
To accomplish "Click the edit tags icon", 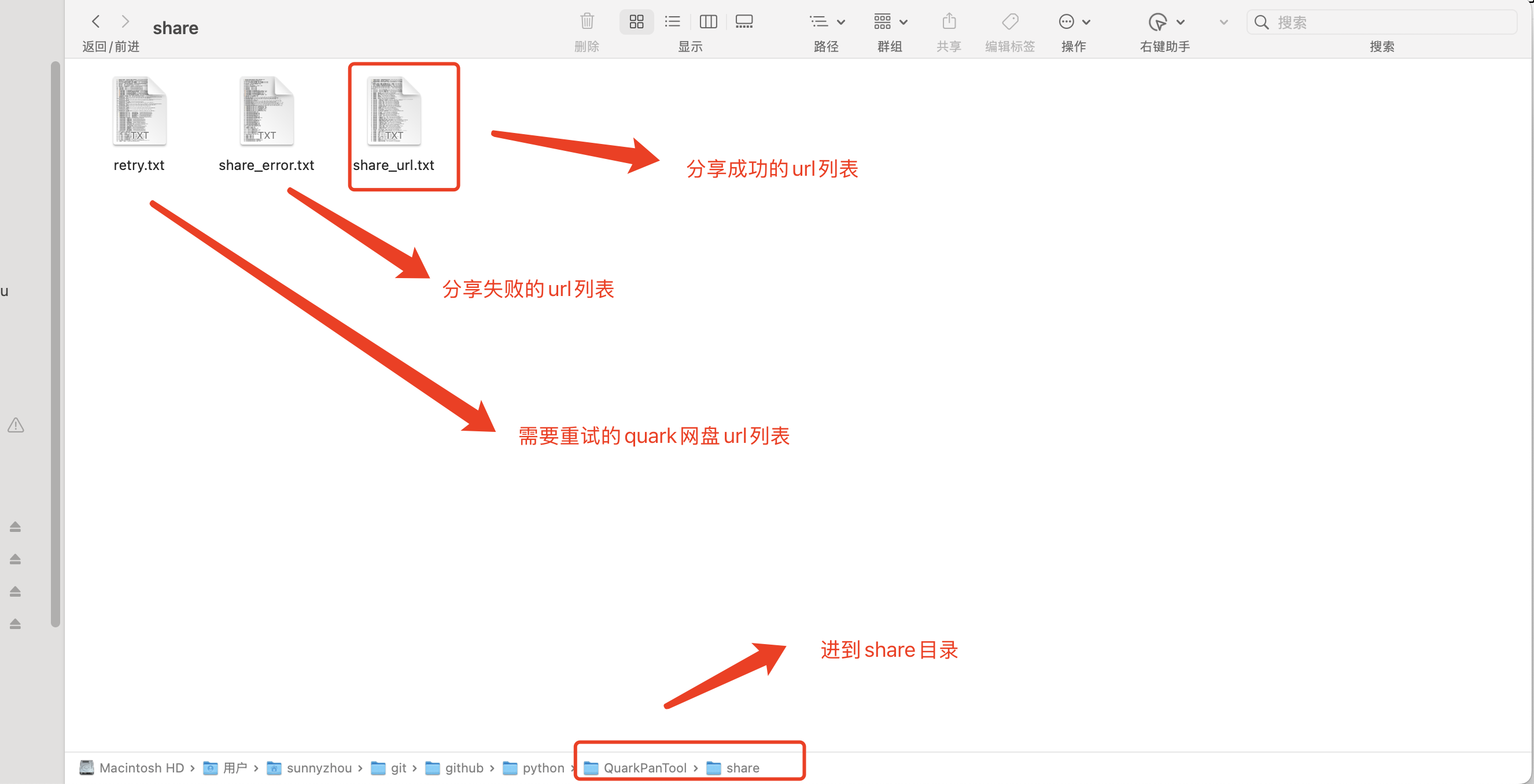I will (1010, 22).
